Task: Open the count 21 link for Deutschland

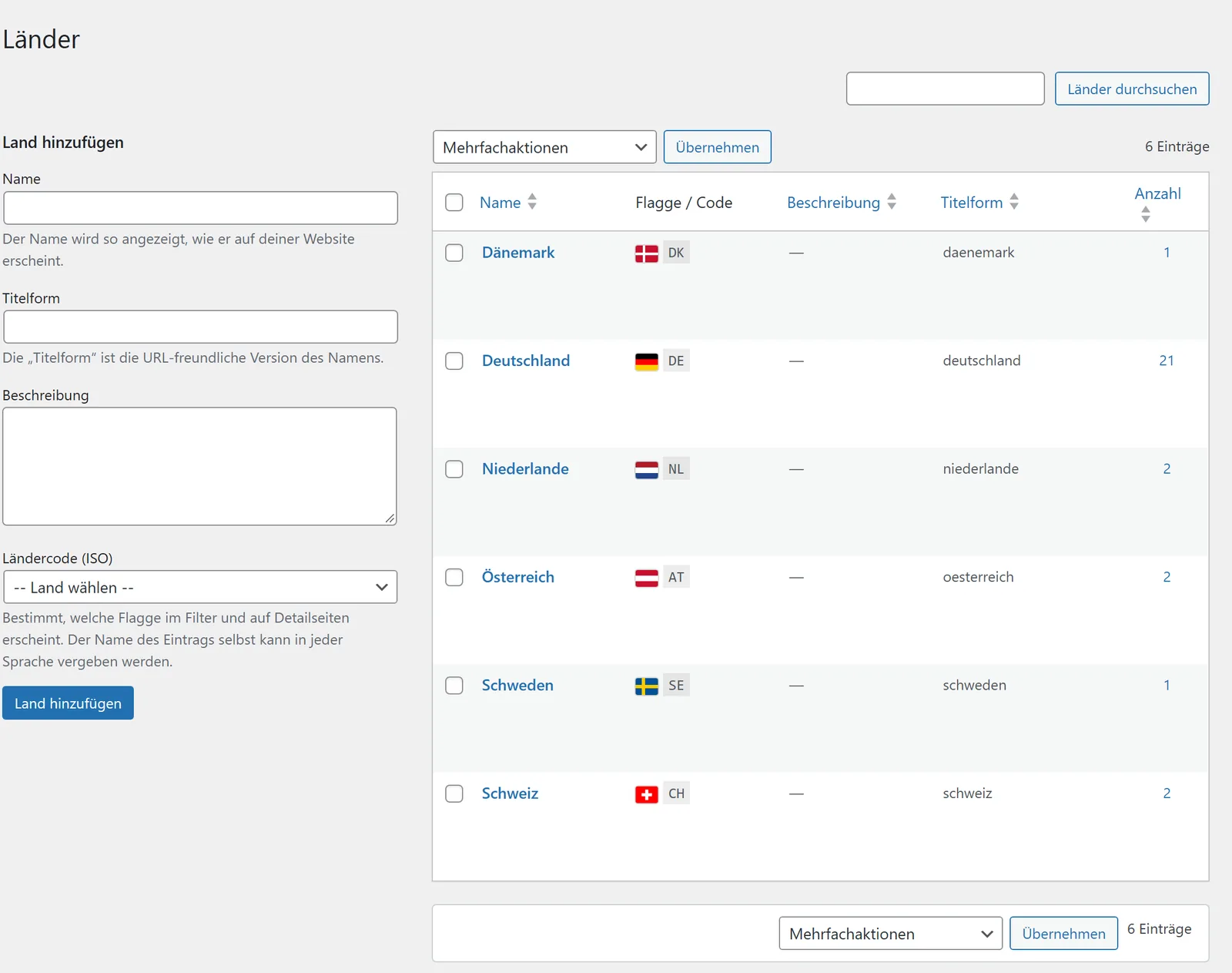Action: (x=1167, y=361)
